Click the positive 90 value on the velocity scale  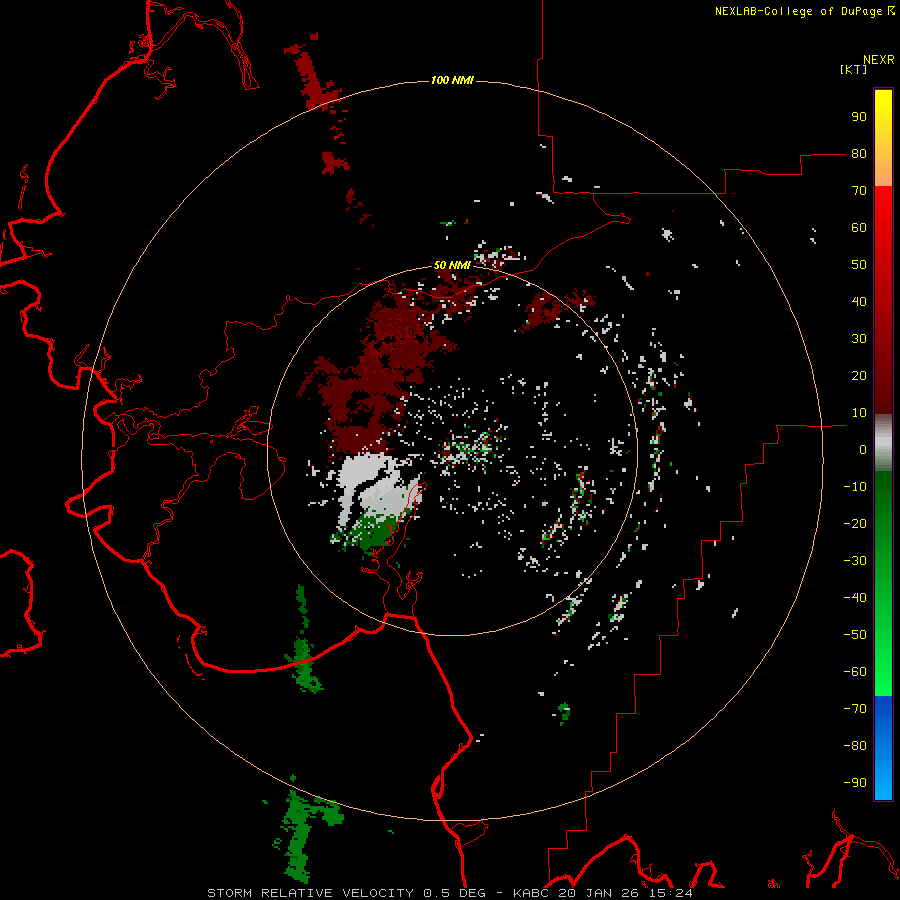[x=859, y=117]
